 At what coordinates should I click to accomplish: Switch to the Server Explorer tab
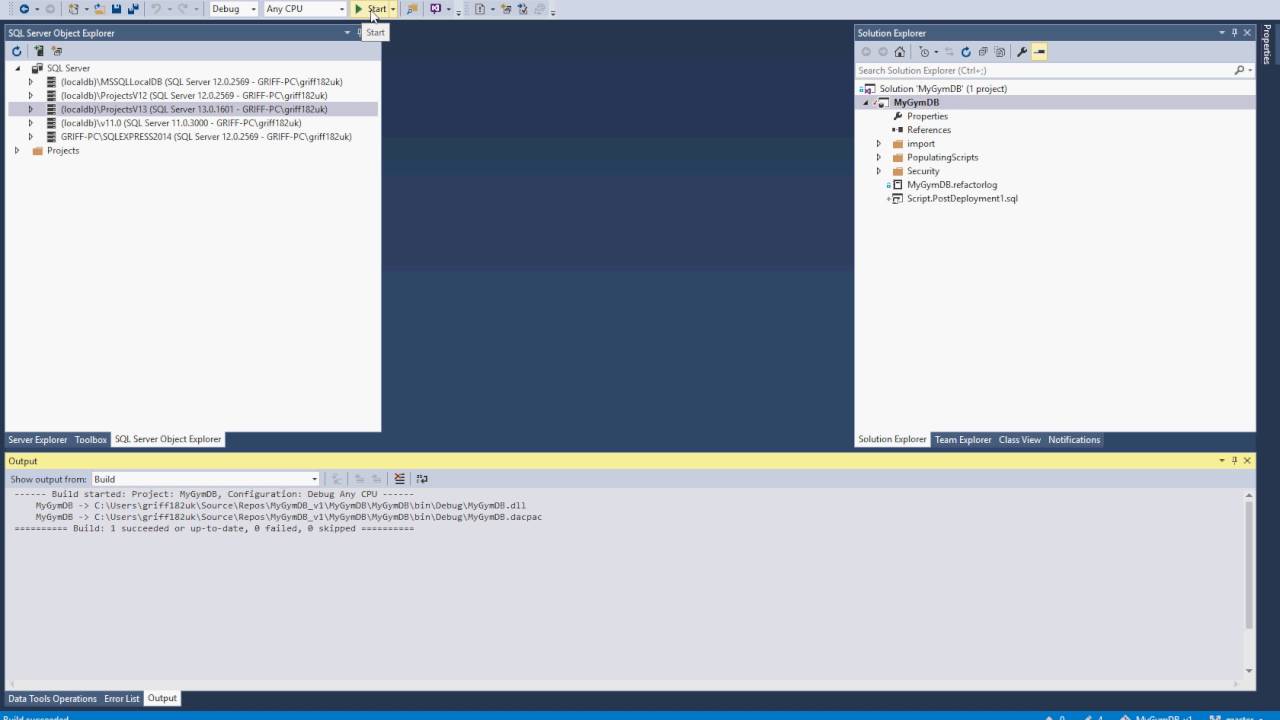click(x=38, y=440)
